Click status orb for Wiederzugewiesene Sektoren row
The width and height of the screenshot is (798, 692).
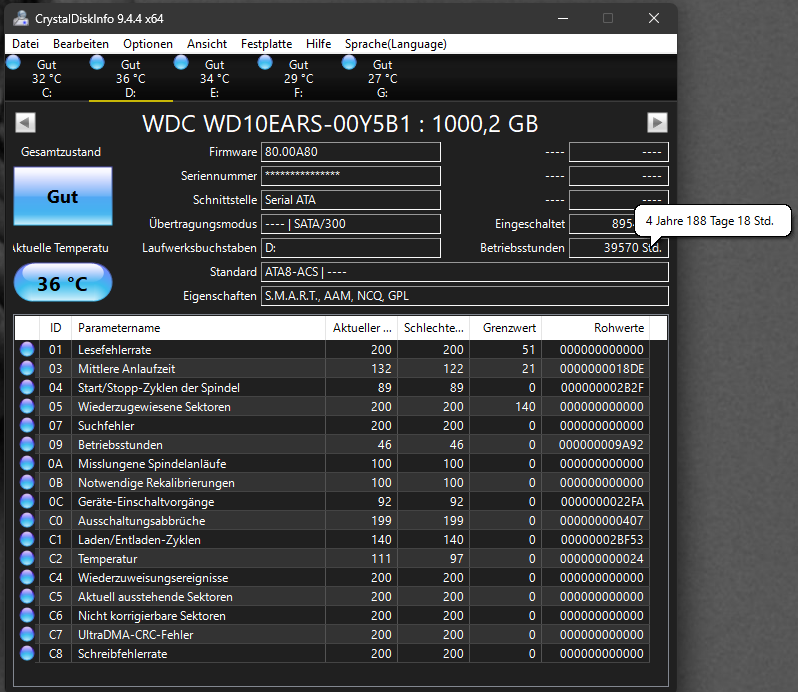27,407
